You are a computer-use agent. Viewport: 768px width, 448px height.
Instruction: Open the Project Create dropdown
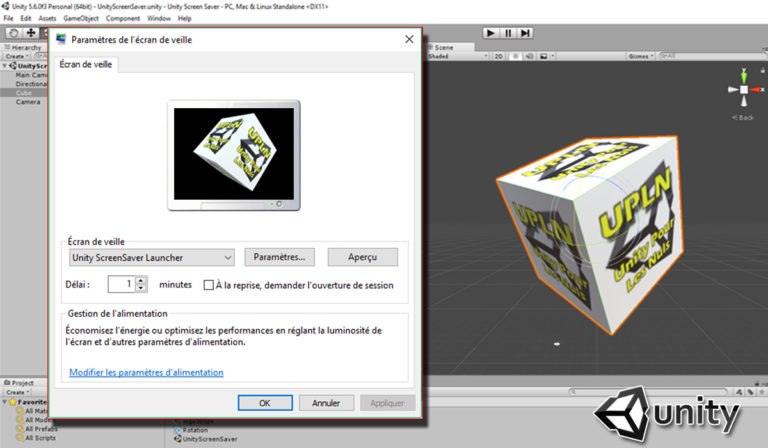pyautogui.click(x=18, y=392)
